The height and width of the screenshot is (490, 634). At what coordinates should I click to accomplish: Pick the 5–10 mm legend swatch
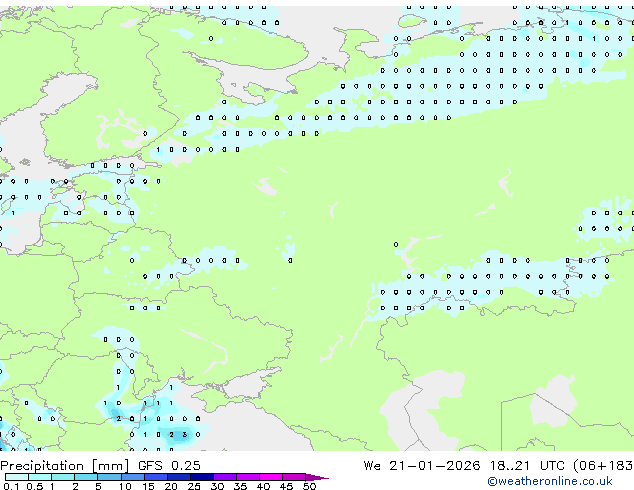tap(109, 477)
